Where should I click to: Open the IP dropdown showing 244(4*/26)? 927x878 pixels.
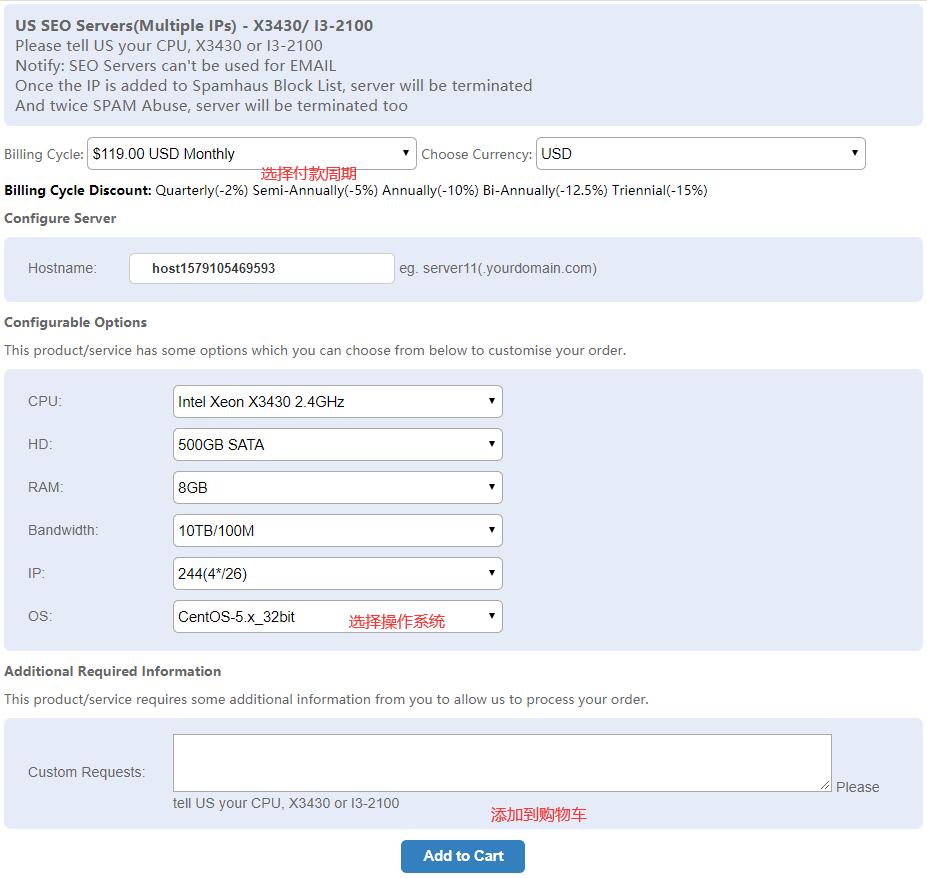[337, 574]
